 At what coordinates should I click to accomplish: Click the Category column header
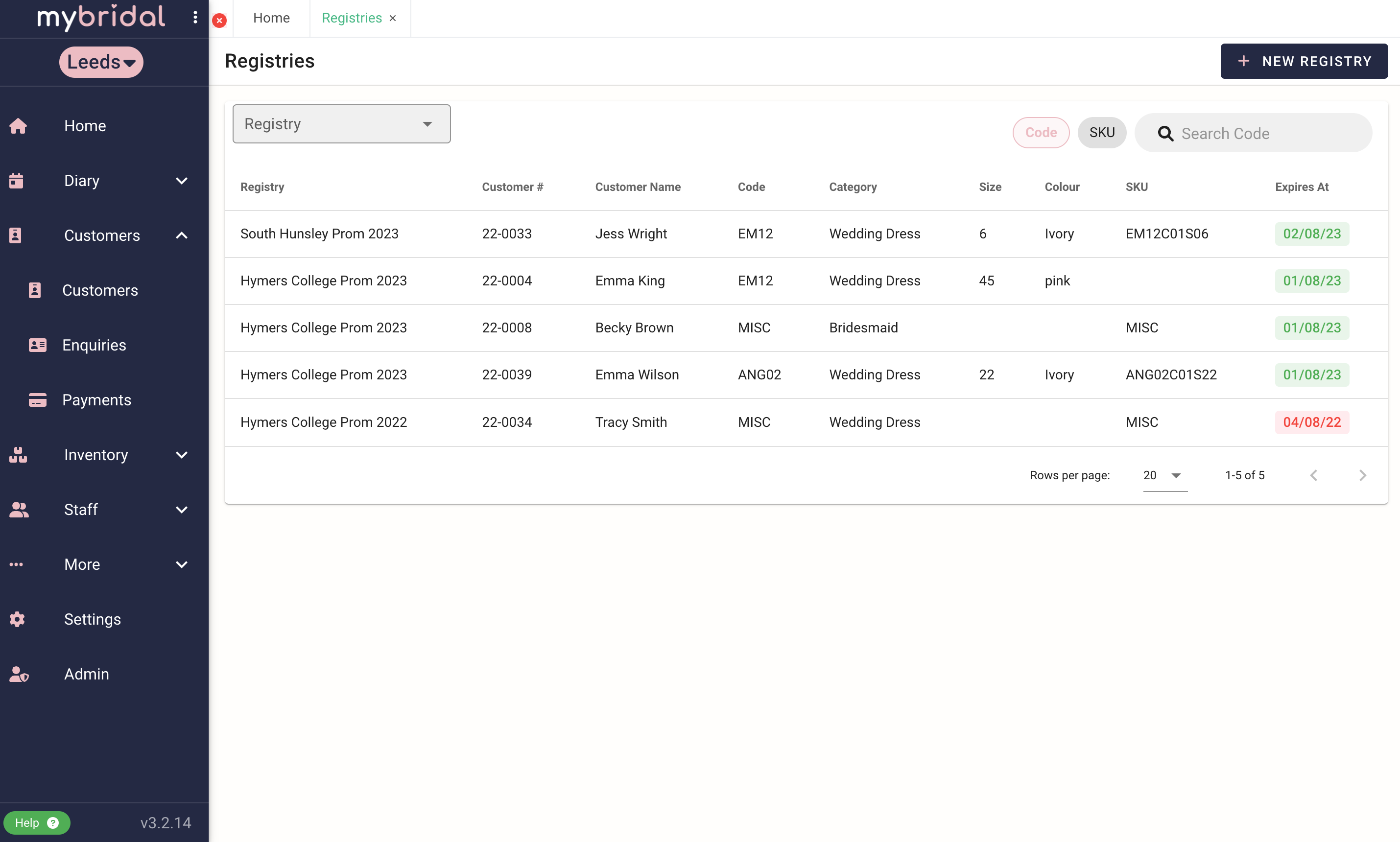click(853, 187)
